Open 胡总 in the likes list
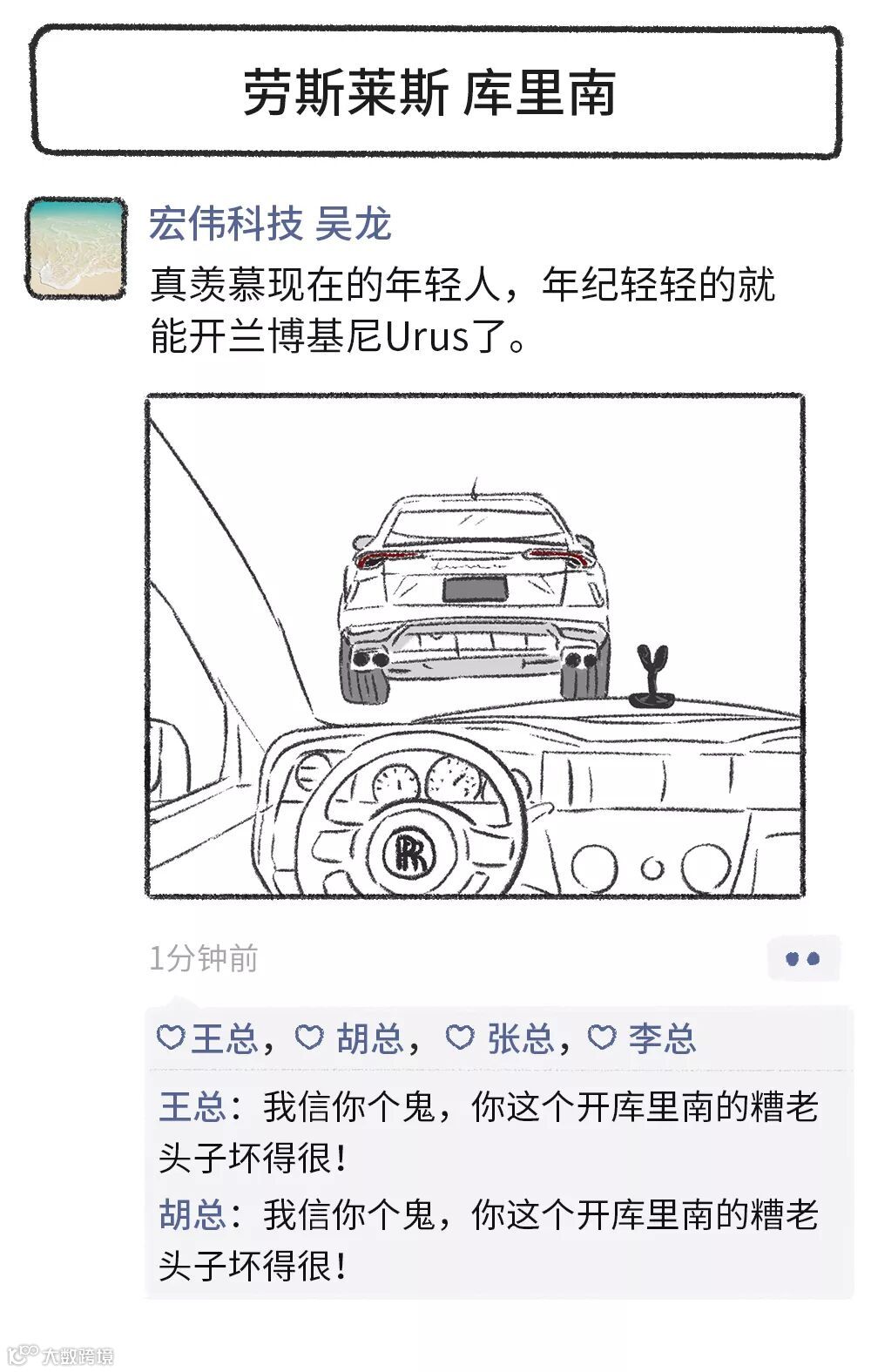 point(370,1038)
